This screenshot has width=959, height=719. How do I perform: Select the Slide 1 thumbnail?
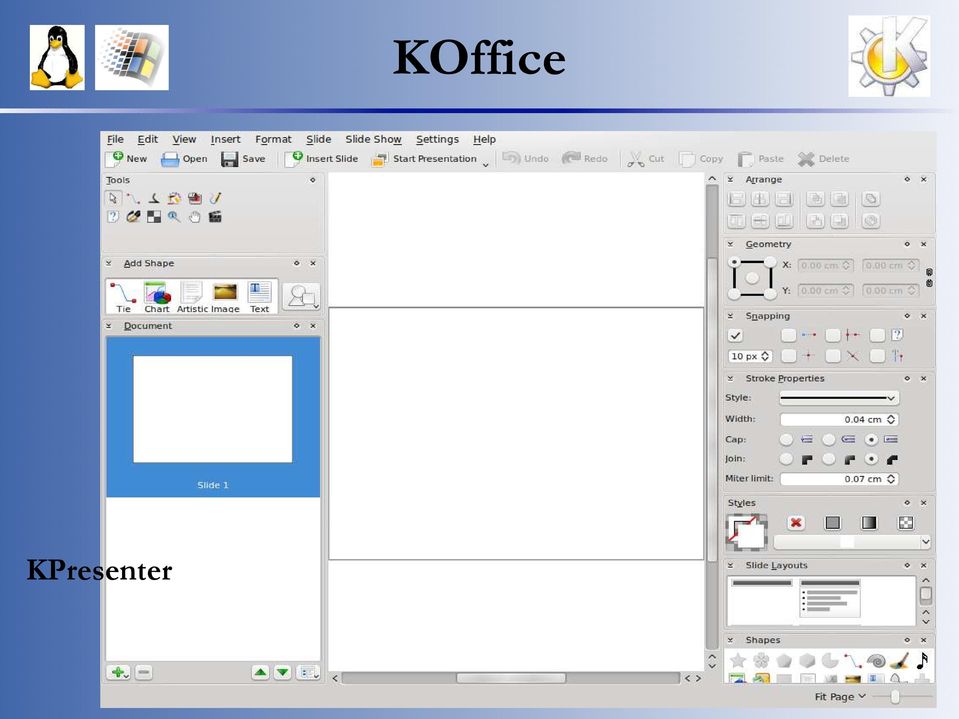[x=213, y=416]
